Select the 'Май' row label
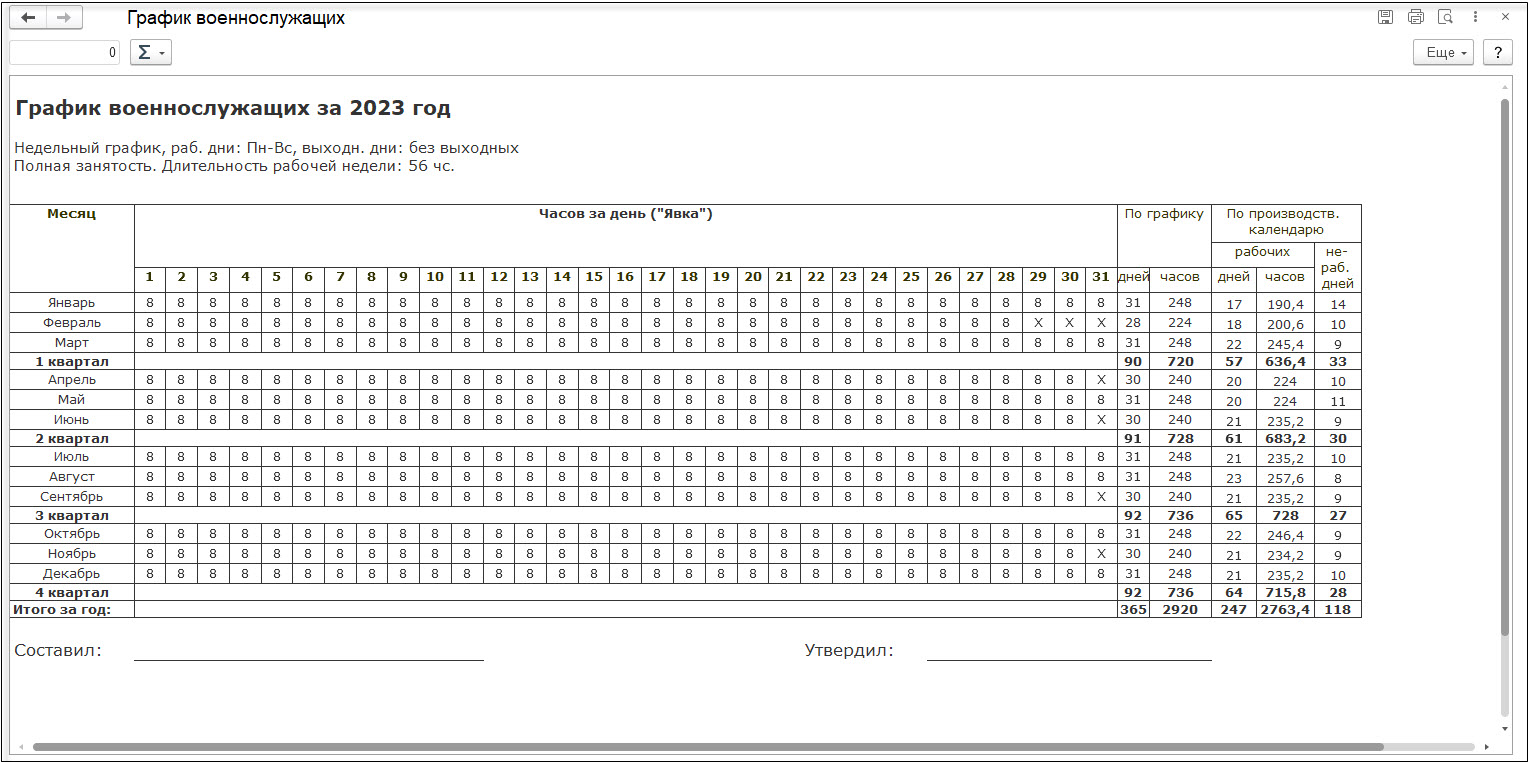Viewport: 1528px width, 762px height. pyautogui.click(x=72, y=399)
